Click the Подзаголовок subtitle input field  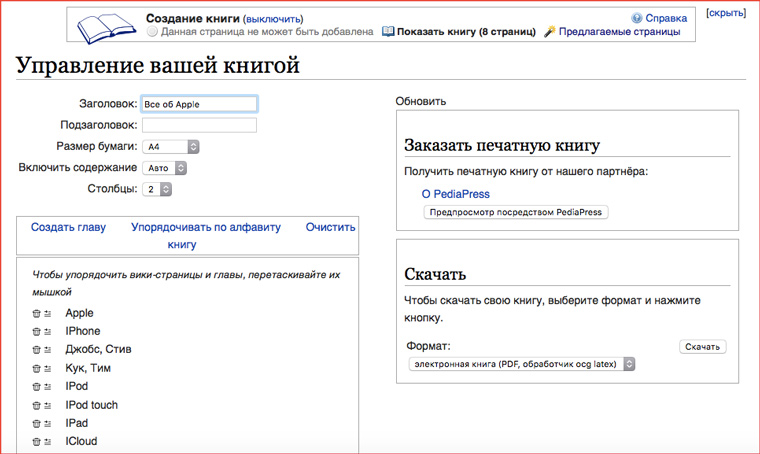[199, 125]
